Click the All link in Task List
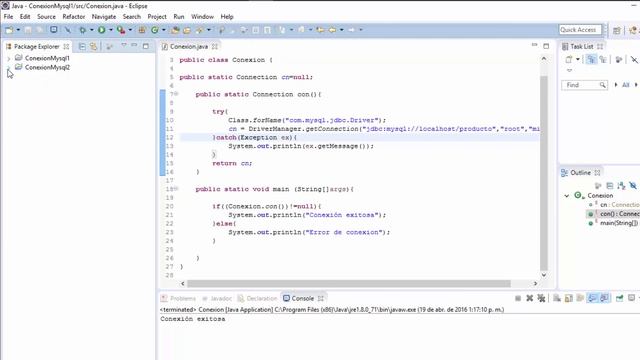640x360 pixels. [x=625, y=85]
